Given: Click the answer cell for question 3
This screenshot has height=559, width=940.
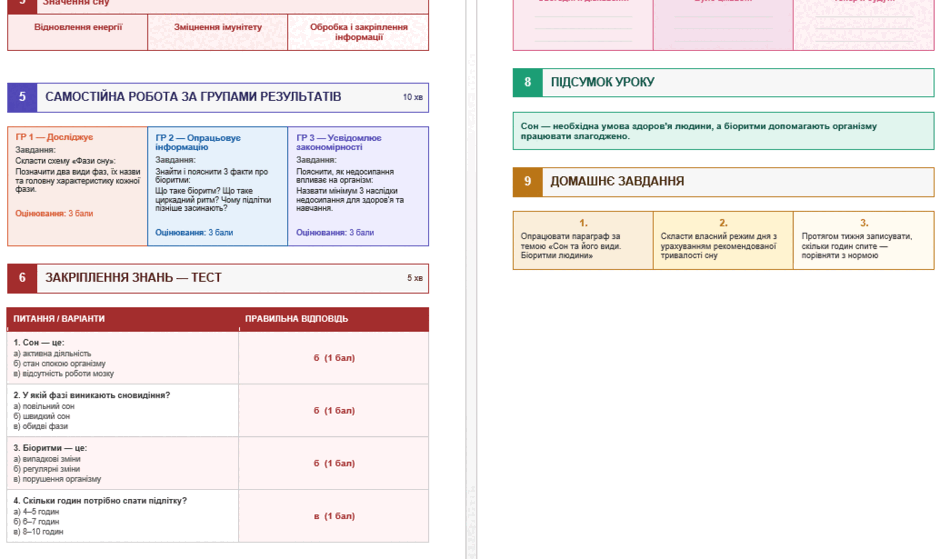Looking at the screenshot, I should point(334,464).
